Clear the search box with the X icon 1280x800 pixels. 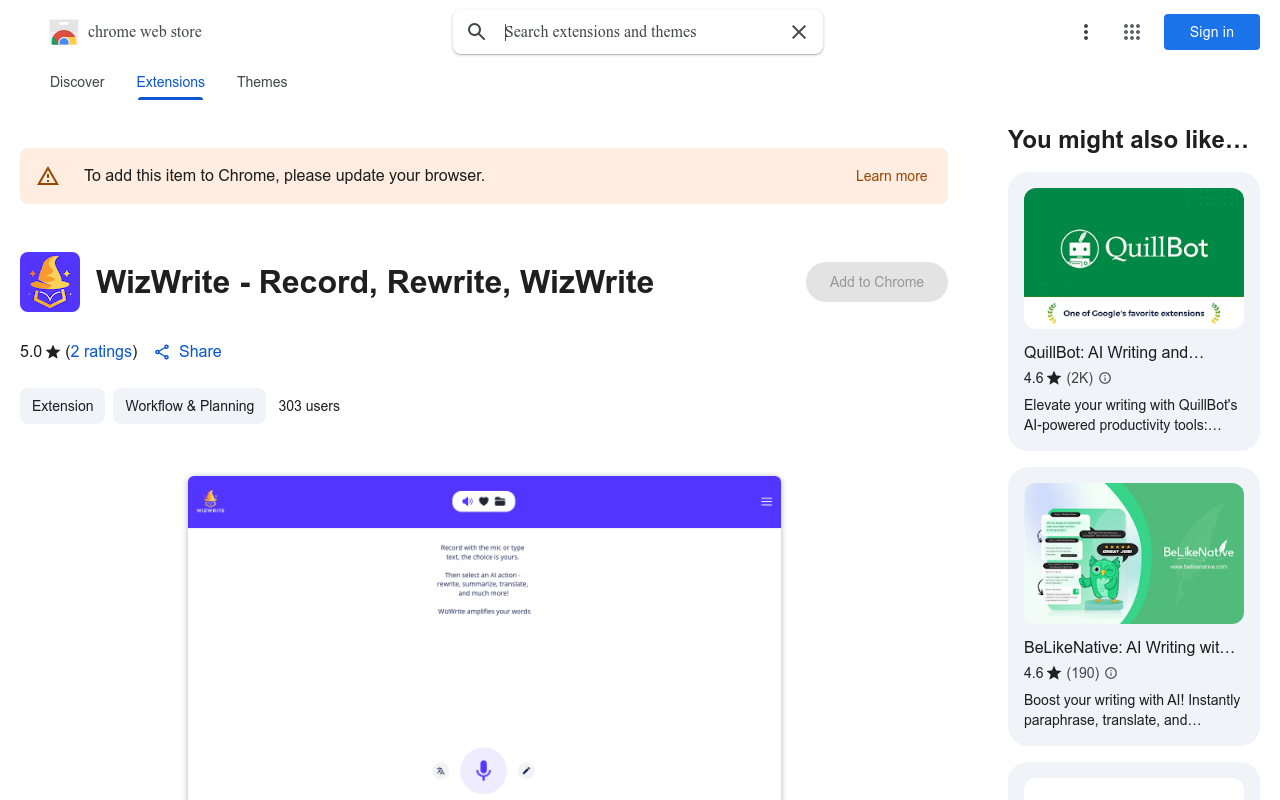799,32
